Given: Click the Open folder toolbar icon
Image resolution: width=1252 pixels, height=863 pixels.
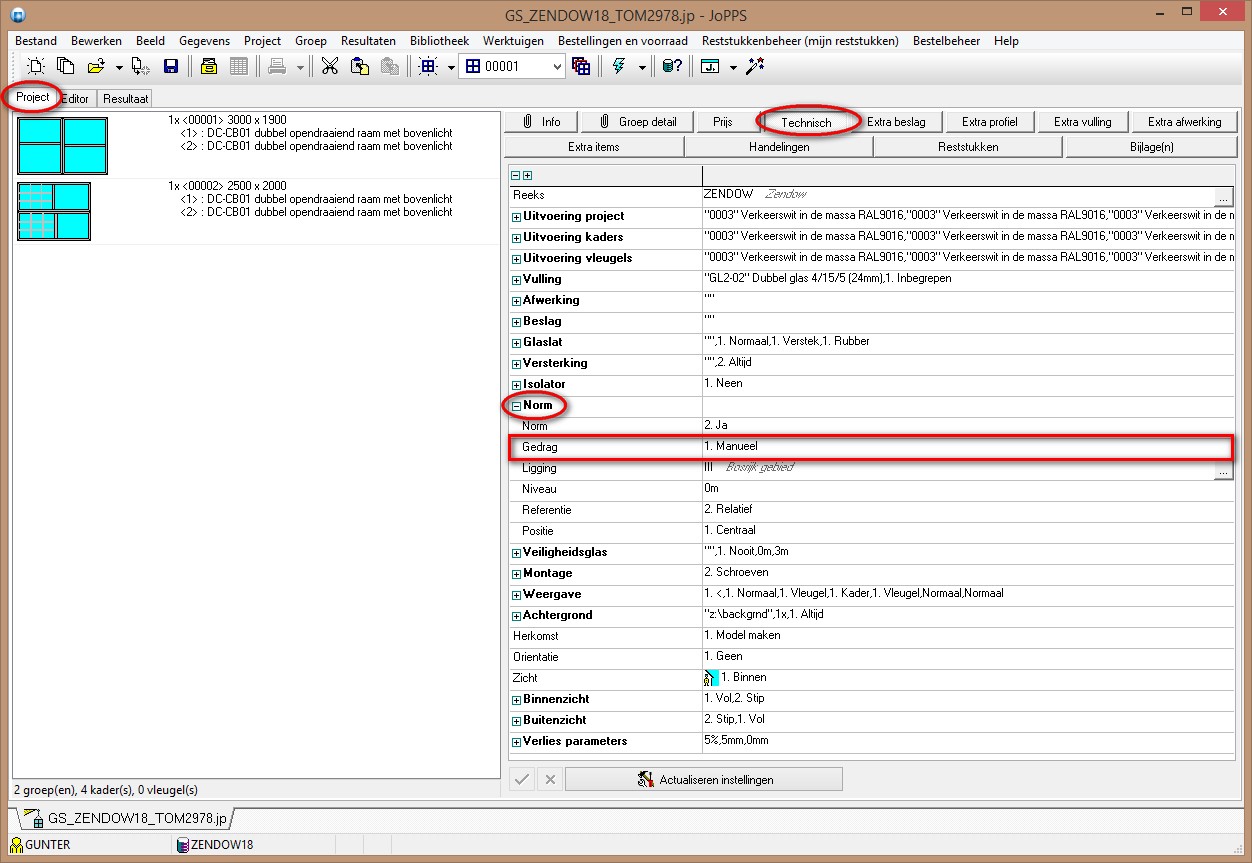Looking at the screenshot, I should [x=96, y=67].
